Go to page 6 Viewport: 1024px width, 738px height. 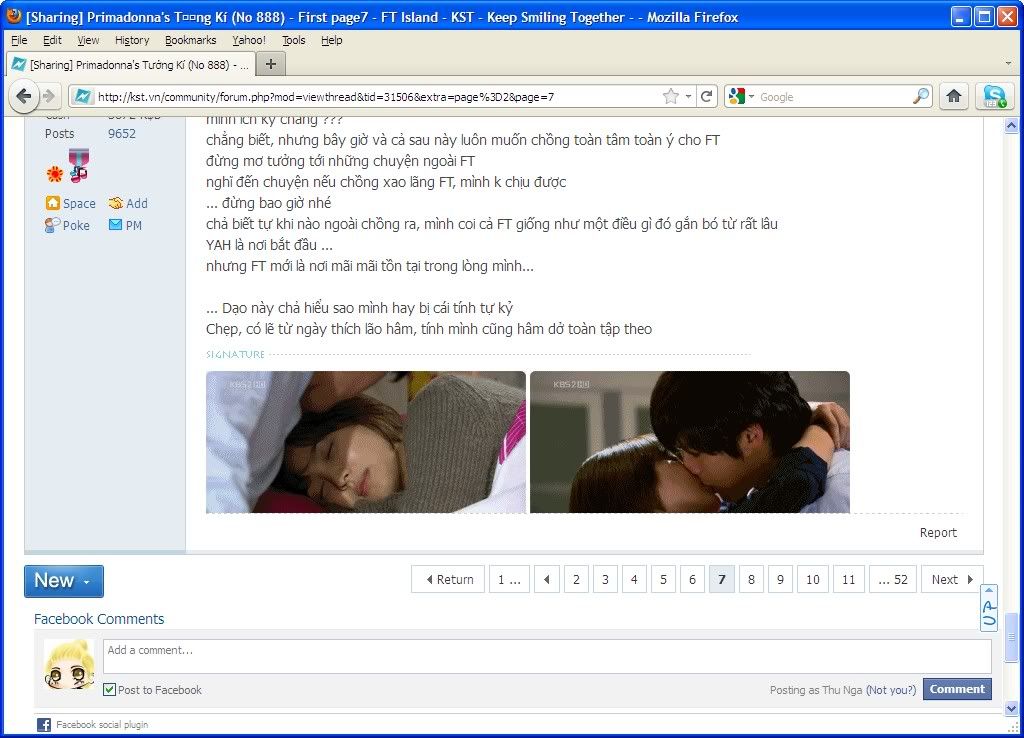[692, 579]
